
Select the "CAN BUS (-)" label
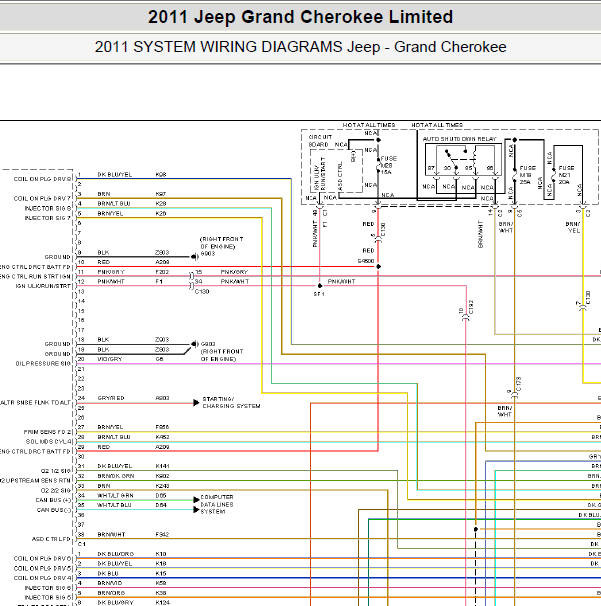54,510
